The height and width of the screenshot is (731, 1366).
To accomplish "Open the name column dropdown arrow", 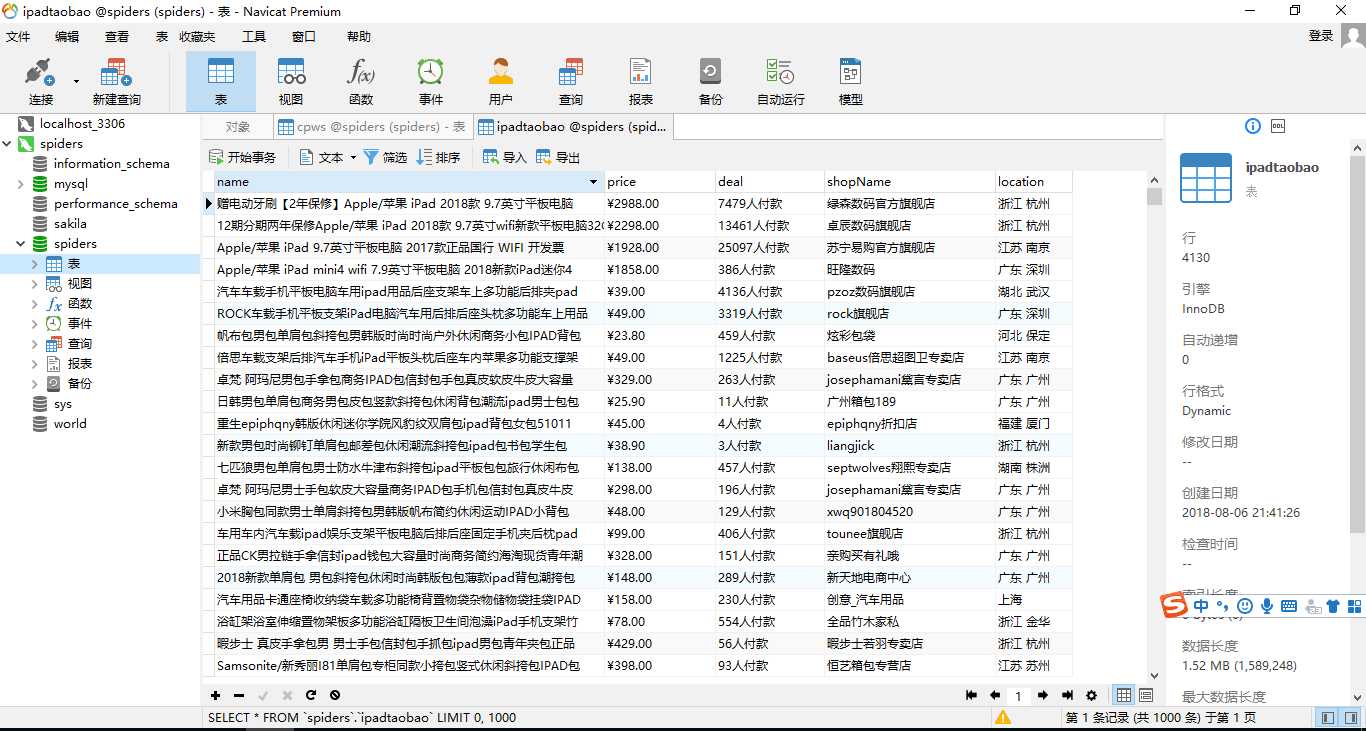I will [594, 182].
